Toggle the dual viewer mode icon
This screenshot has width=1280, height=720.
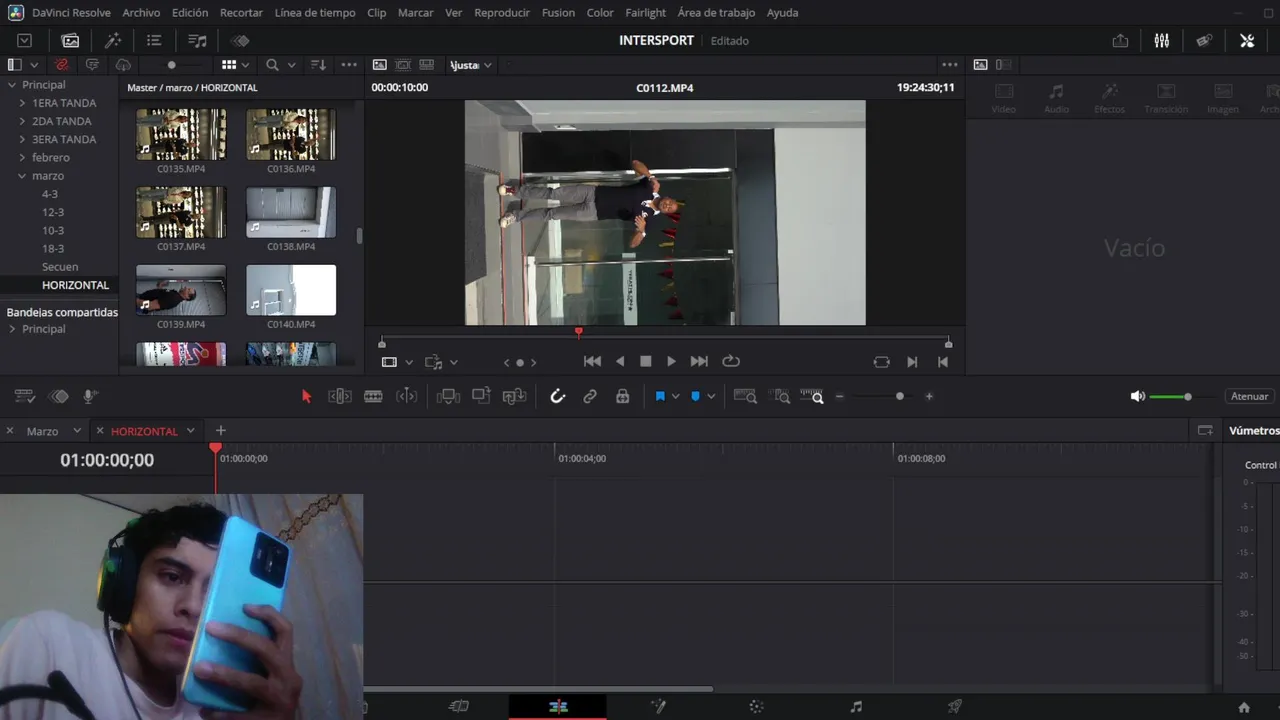1003,64
